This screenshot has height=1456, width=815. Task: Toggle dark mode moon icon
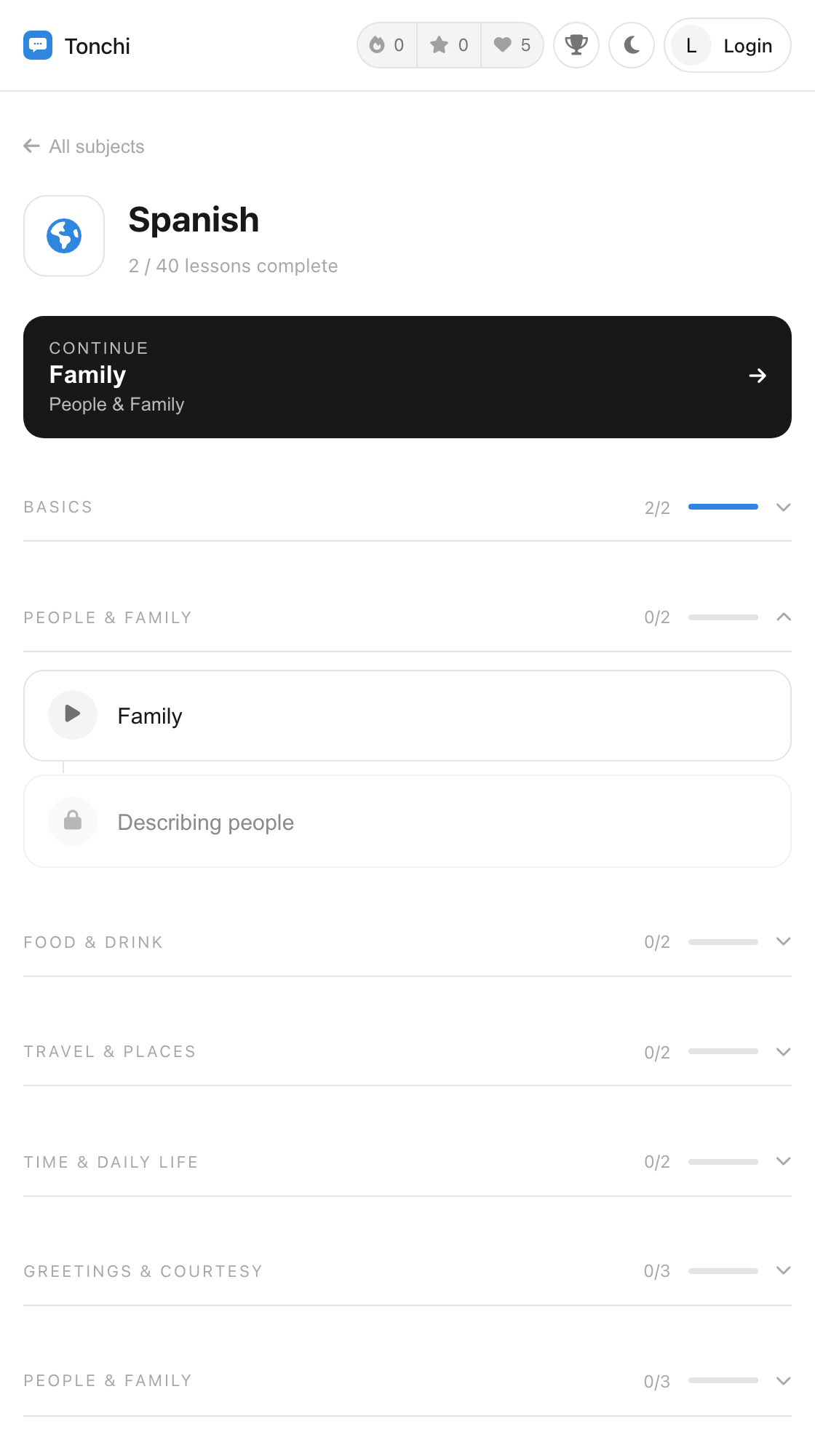(632, 45)
